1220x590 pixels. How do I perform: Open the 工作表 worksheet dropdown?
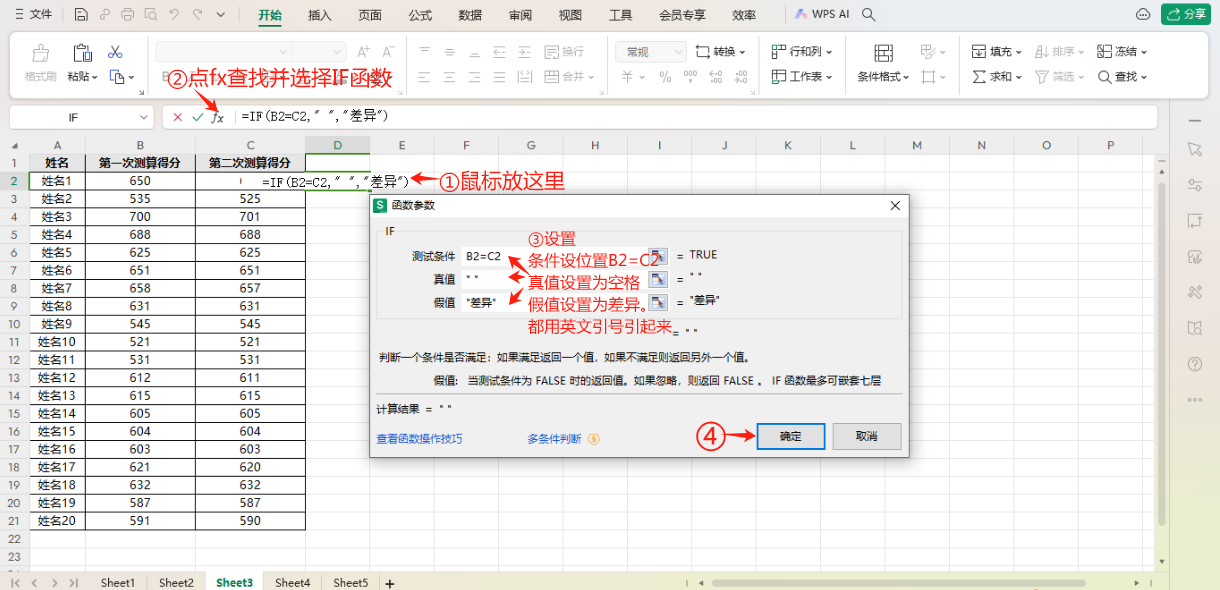pos(803,77)
